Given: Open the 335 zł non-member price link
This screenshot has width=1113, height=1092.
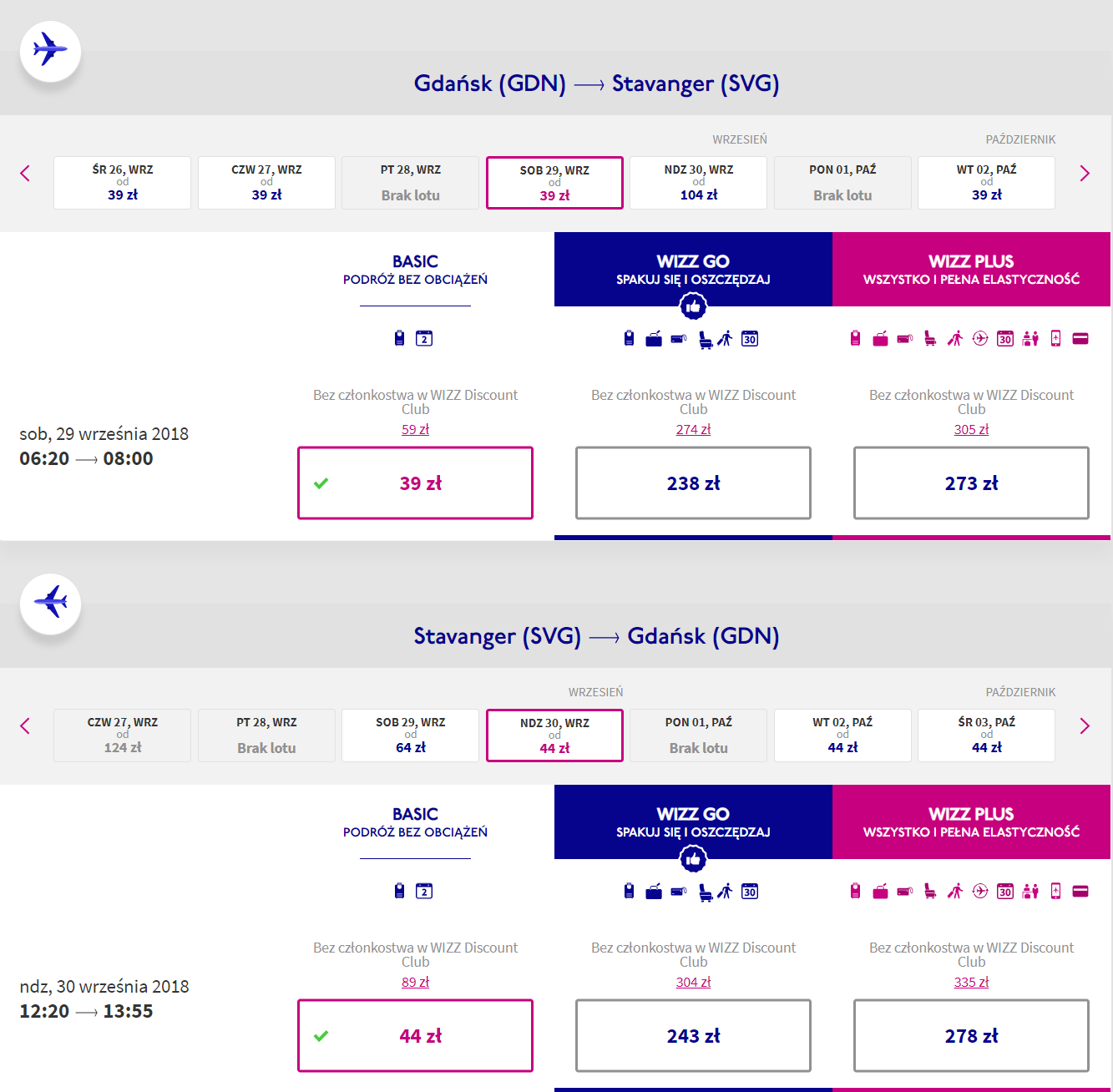Looking at the screenshot, I should click(971, 982).
